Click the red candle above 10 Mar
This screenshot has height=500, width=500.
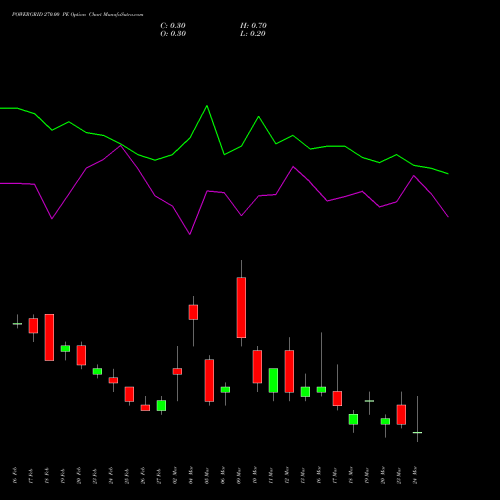tap(257, 367)
